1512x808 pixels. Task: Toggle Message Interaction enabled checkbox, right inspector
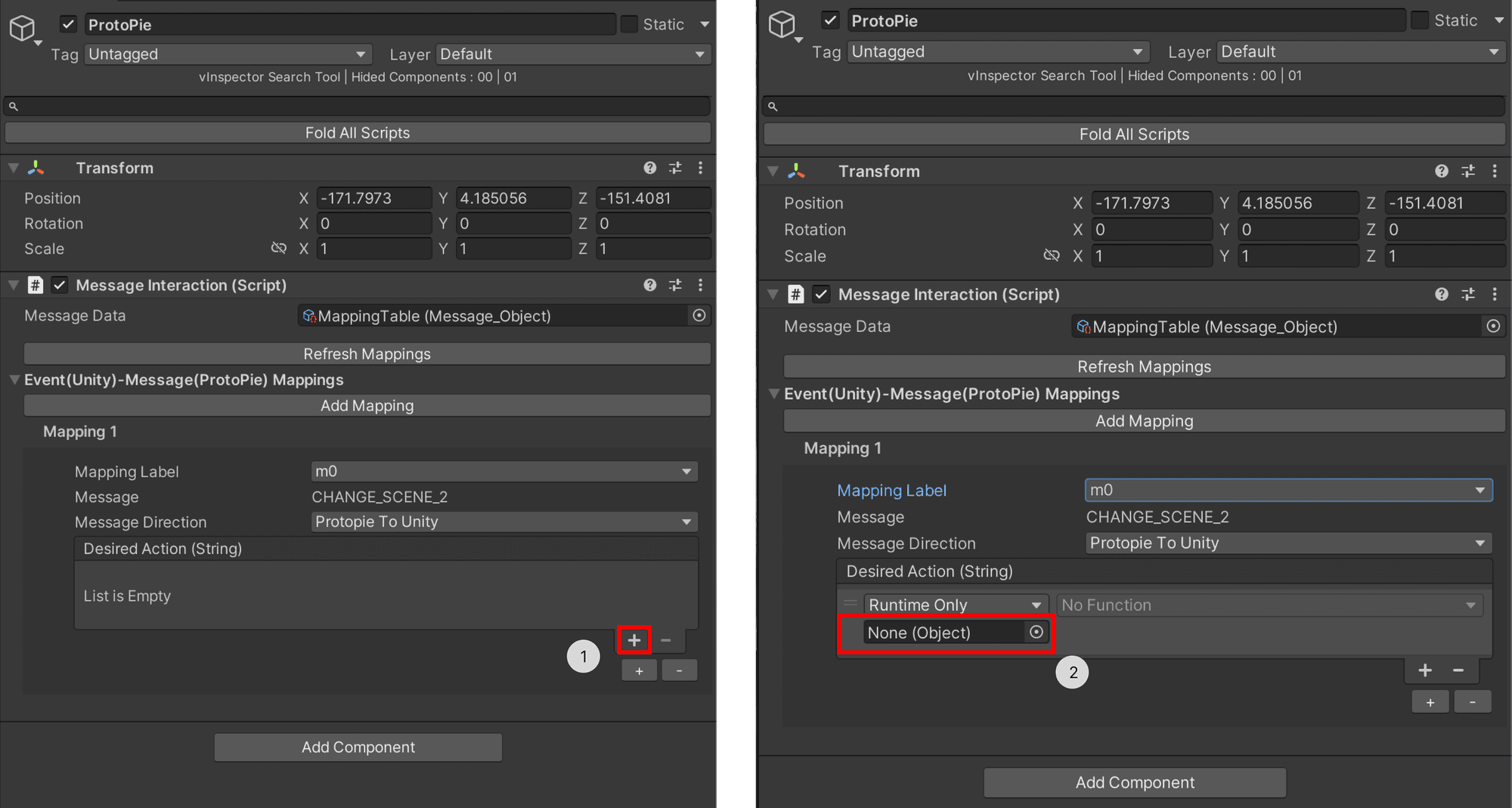coord(821,294)
